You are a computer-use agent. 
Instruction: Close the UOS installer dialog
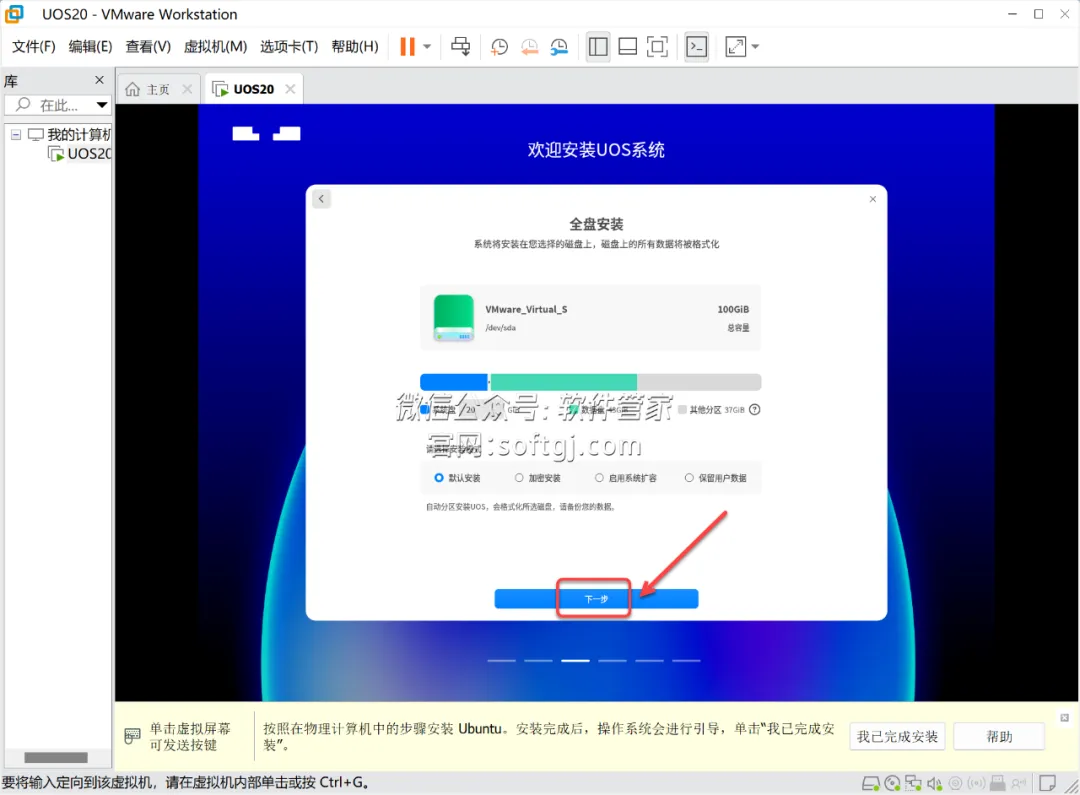(873, 199)
